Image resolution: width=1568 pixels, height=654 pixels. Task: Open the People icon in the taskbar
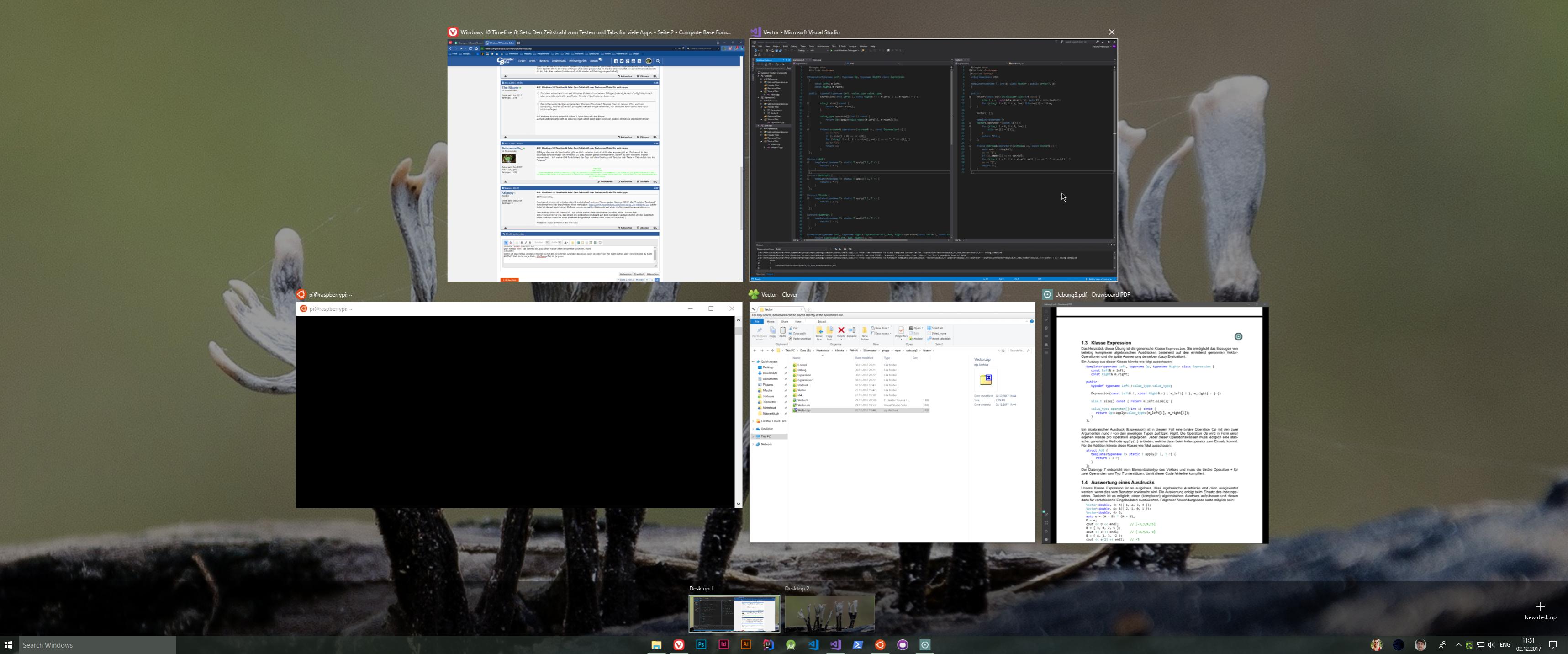point(1442,645)
